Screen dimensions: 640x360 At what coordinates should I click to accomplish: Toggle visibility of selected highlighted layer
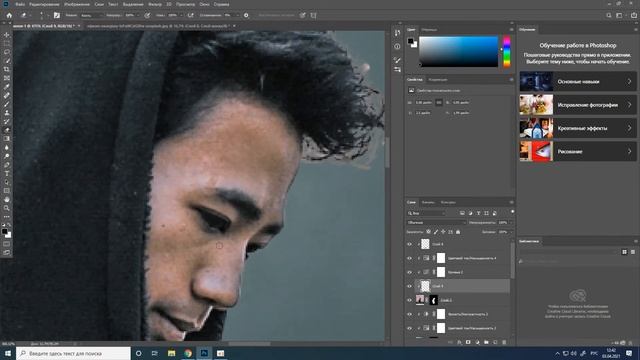409,286
